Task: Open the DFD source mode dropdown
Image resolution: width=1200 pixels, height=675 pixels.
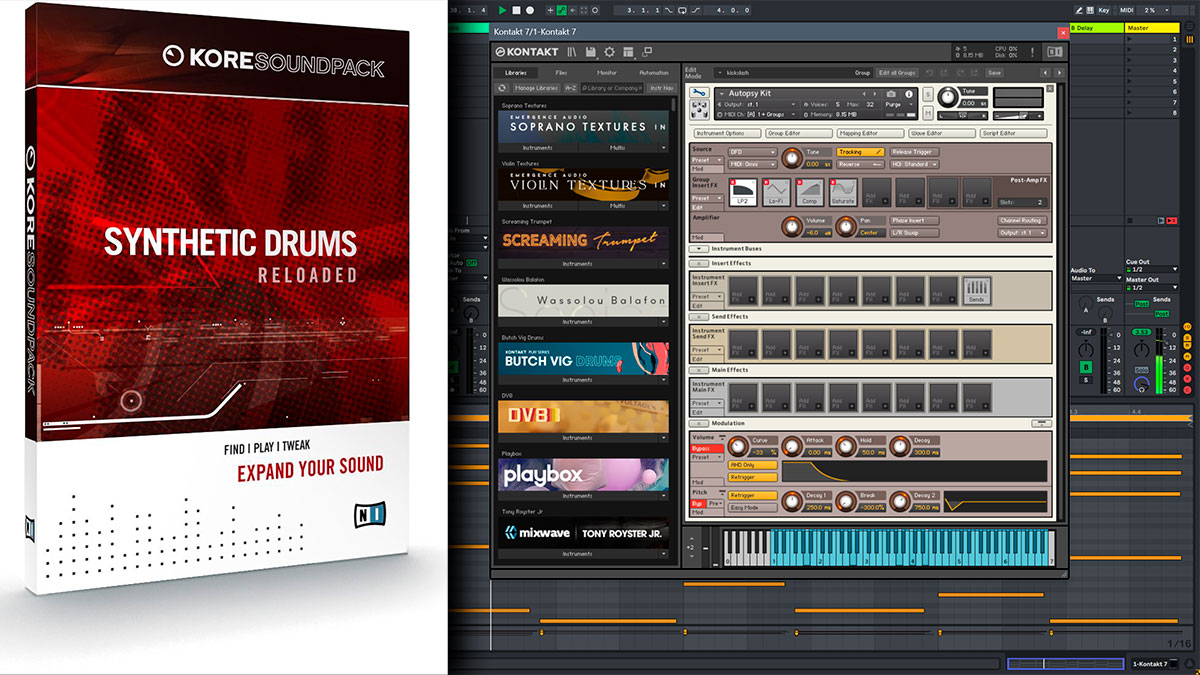Action: tap(752, 152)
